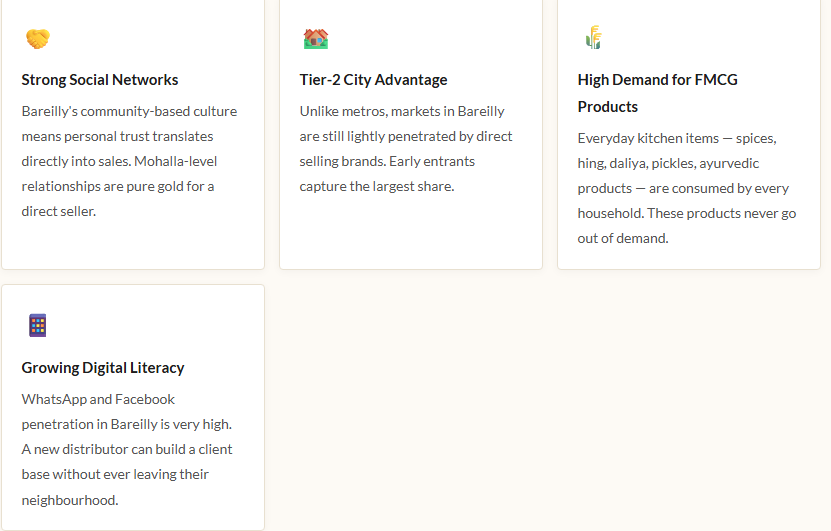
Task: Select the Tier-2 City Advantage heading
Action: (x=373, y=80)
